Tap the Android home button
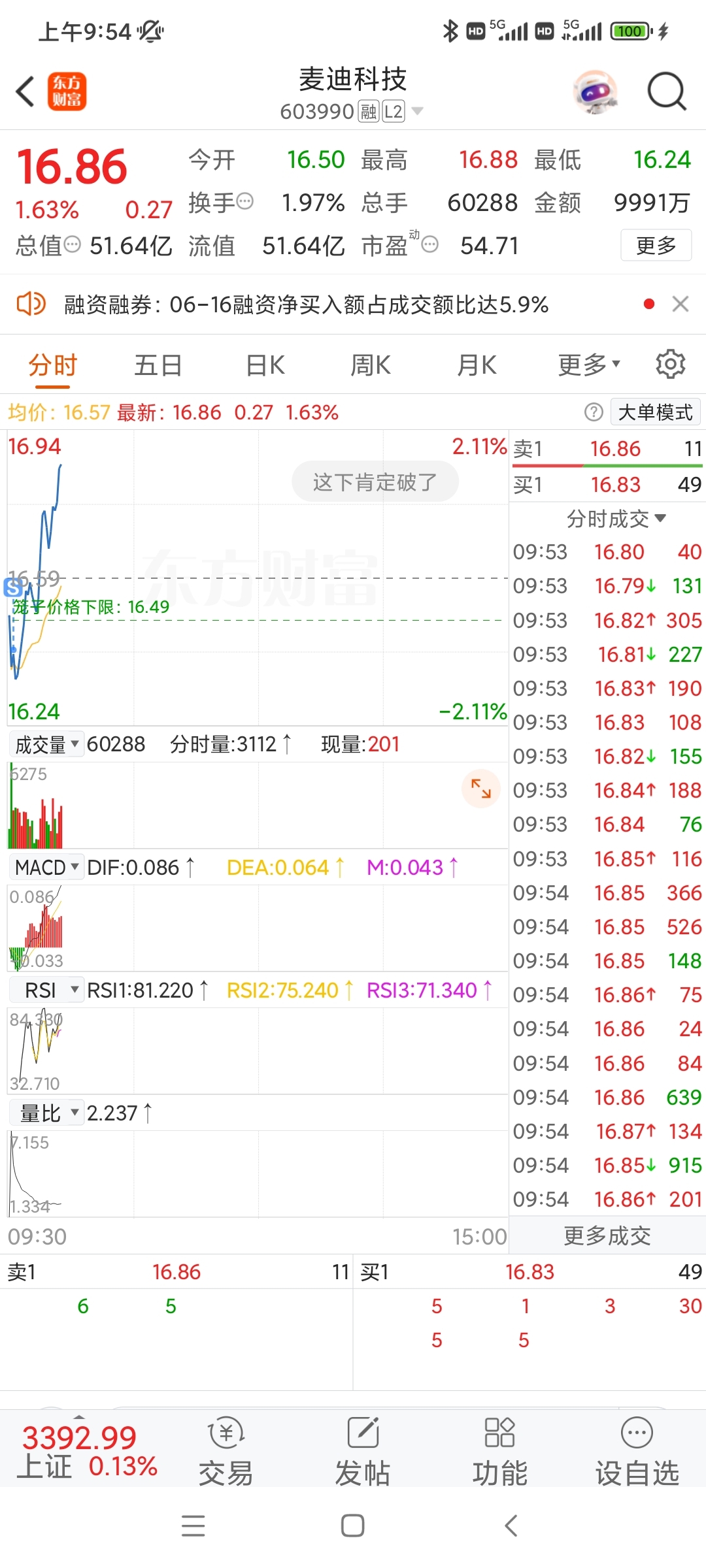706x1568 pixels. 353,1526
